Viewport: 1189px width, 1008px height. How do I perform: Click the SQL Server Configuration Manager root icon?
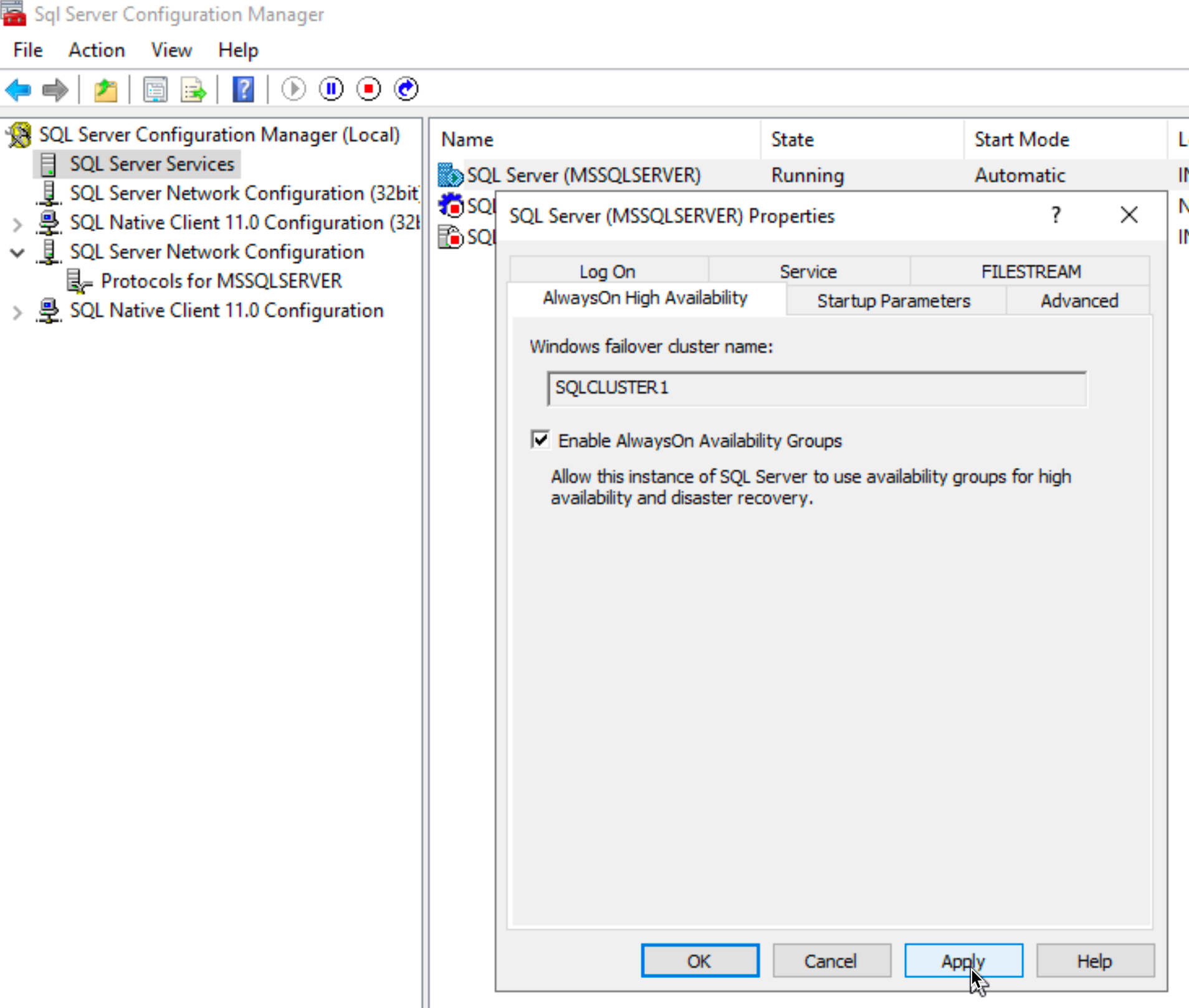pos(19,135)
